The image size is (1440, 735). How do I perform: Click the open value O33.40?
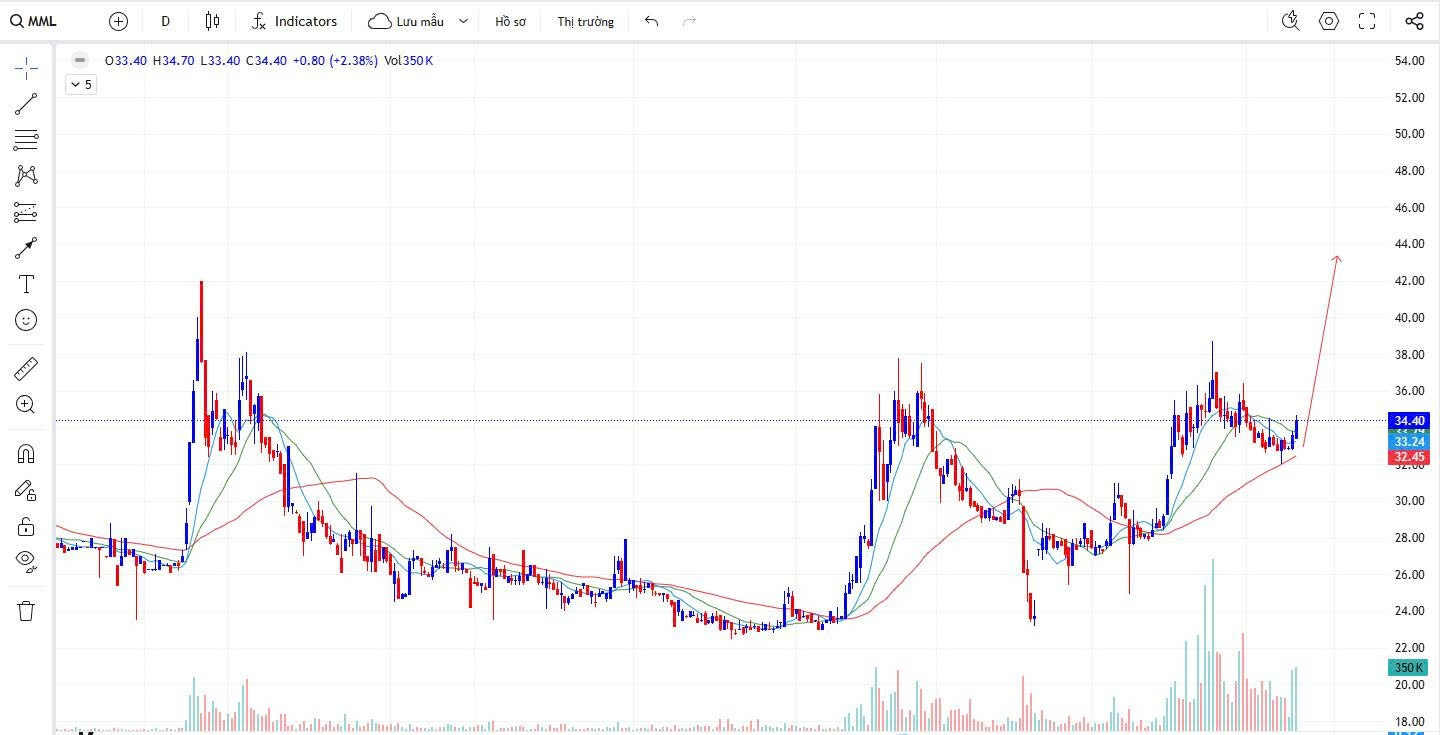tap(125, 61)
